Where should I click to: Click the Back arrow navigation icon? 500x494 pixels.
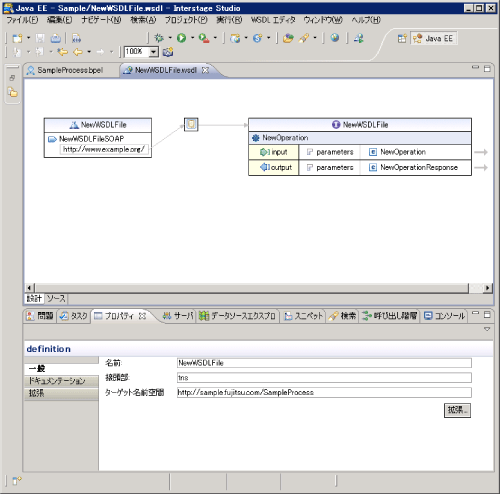coord(78,52)
